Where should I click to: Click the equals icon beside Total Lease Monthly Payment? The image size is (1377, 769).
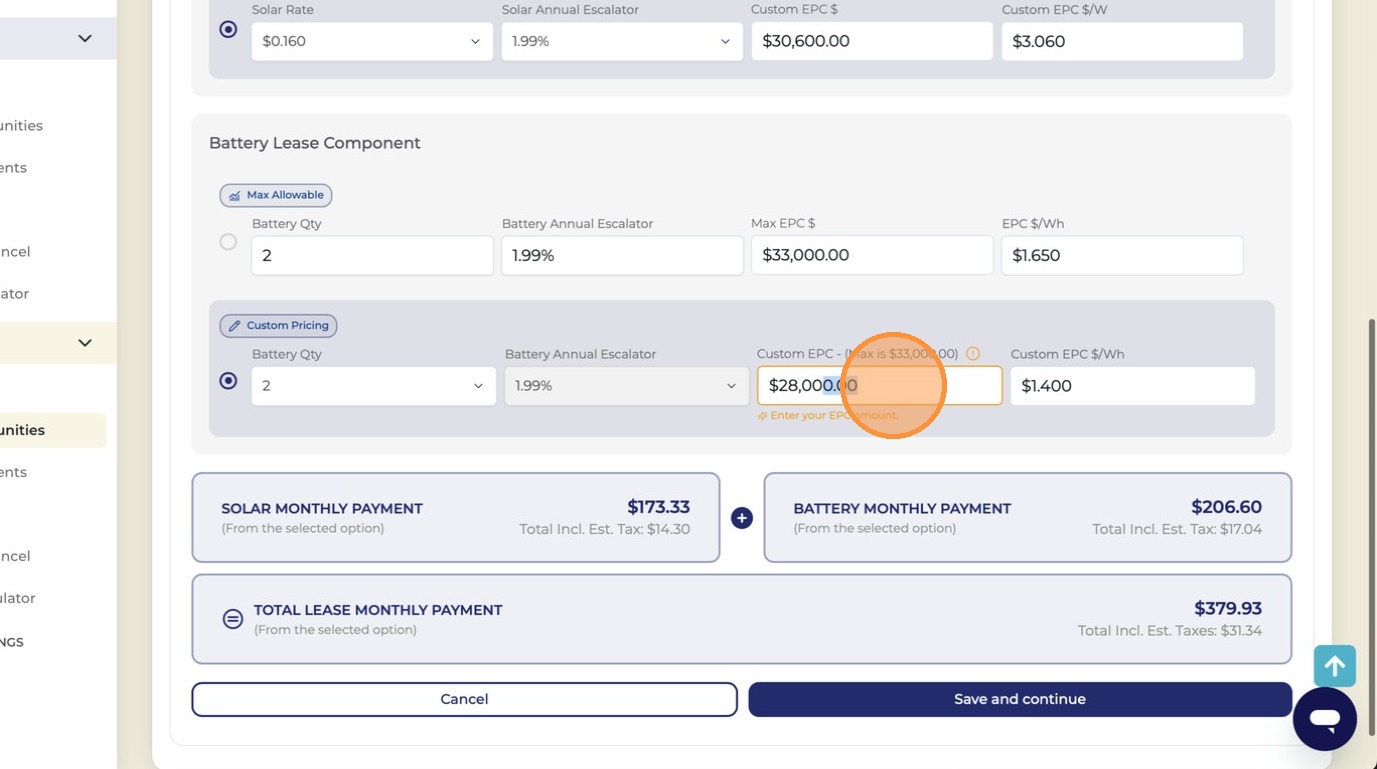coord(233,619)
